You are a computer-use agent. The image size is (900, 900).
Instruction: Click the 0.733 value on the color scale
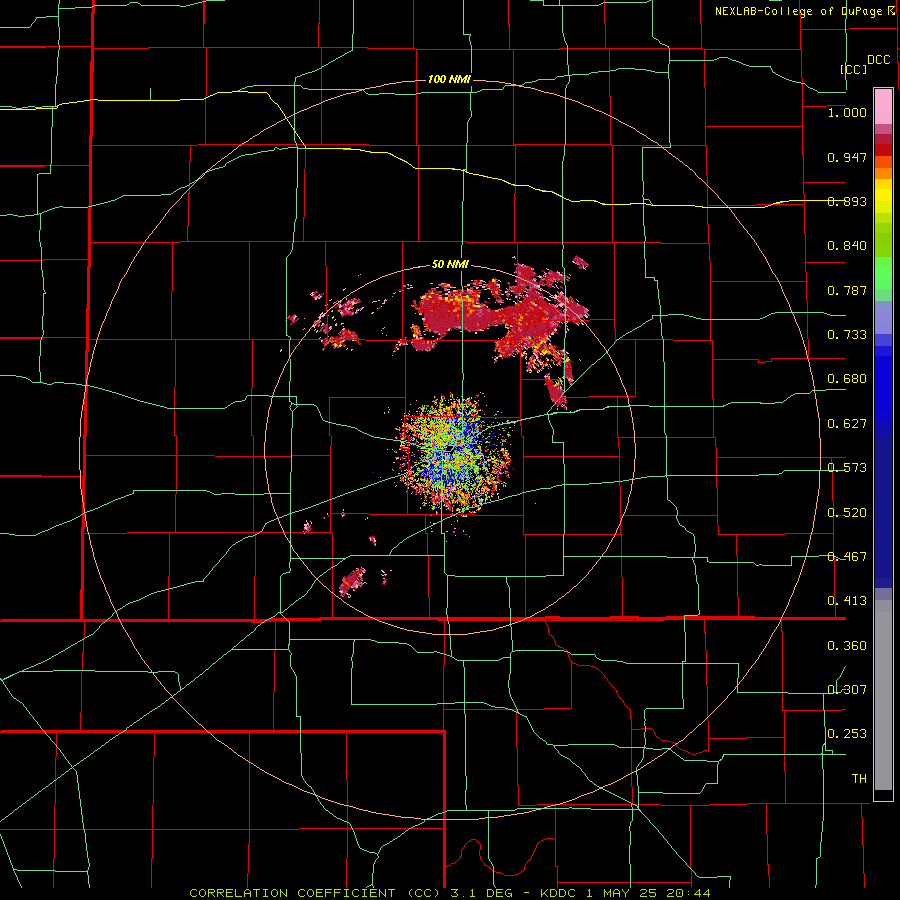pyautogui.click(x=847, y=335)
